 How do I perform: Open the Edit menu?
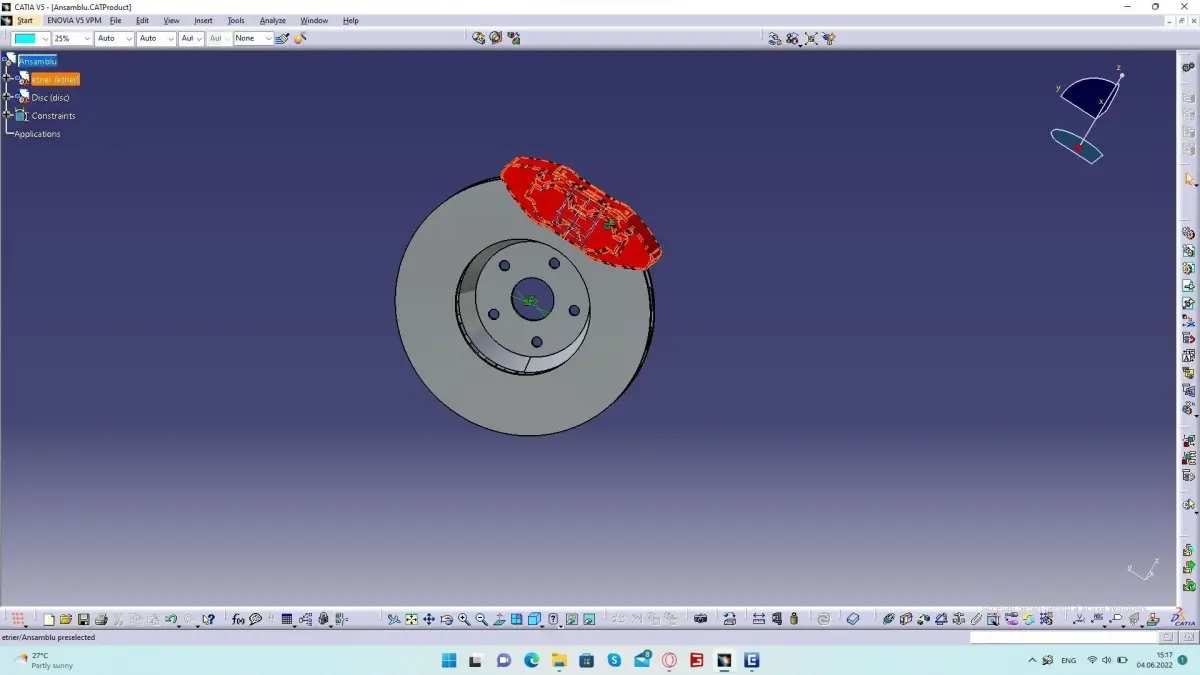tap(142, 20)
